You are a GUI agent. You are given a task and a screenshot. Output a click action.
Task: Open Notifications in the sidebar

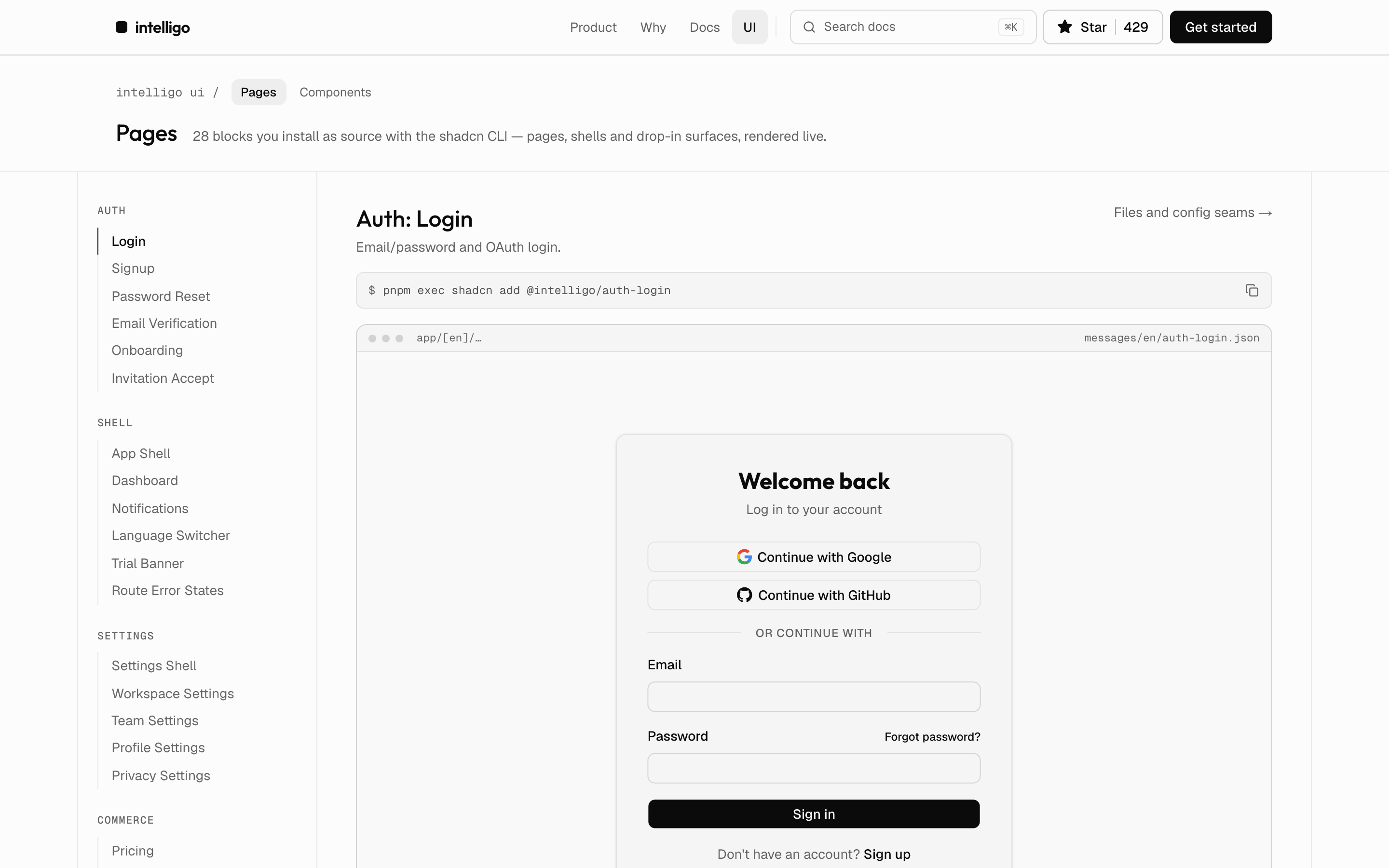[150, 509]
